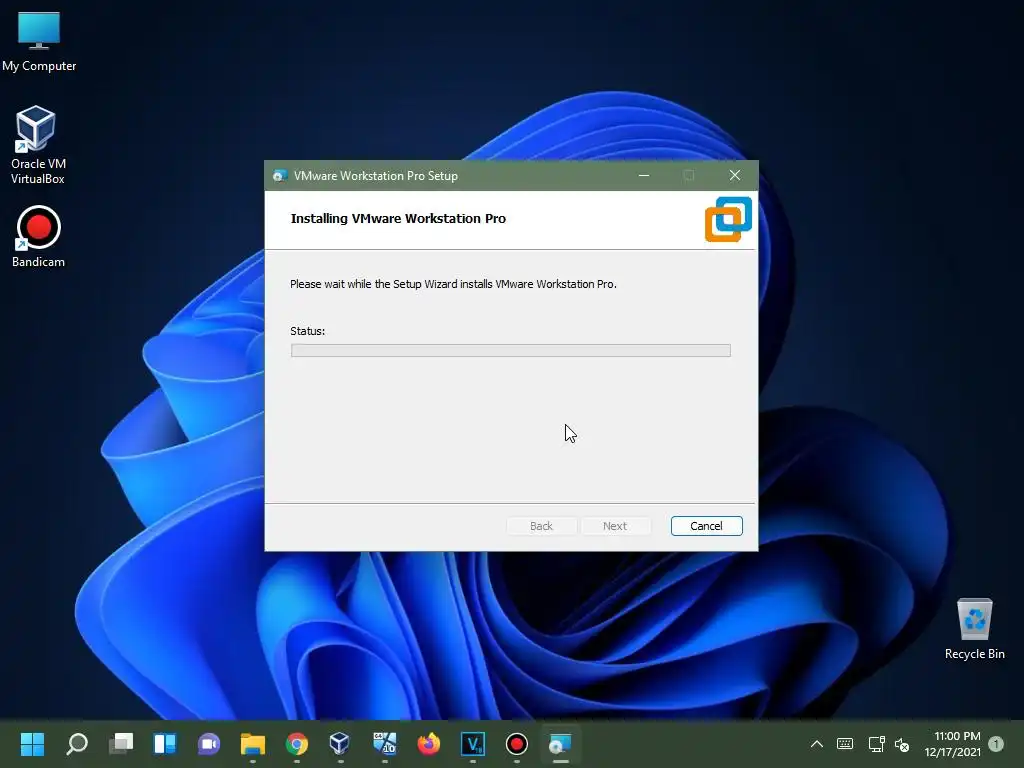Minimize the VMware Workstation Pro Setup window
1024x768 pixels.
pos(644,176)
